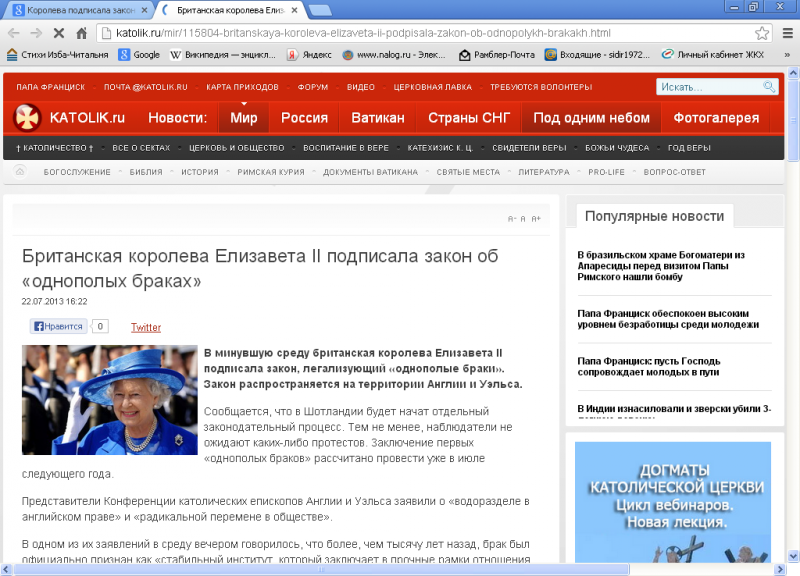
Task: Open СВИДЕТЕЛИ ВЕРЫ menu item
Action: [x=529, y=148]
